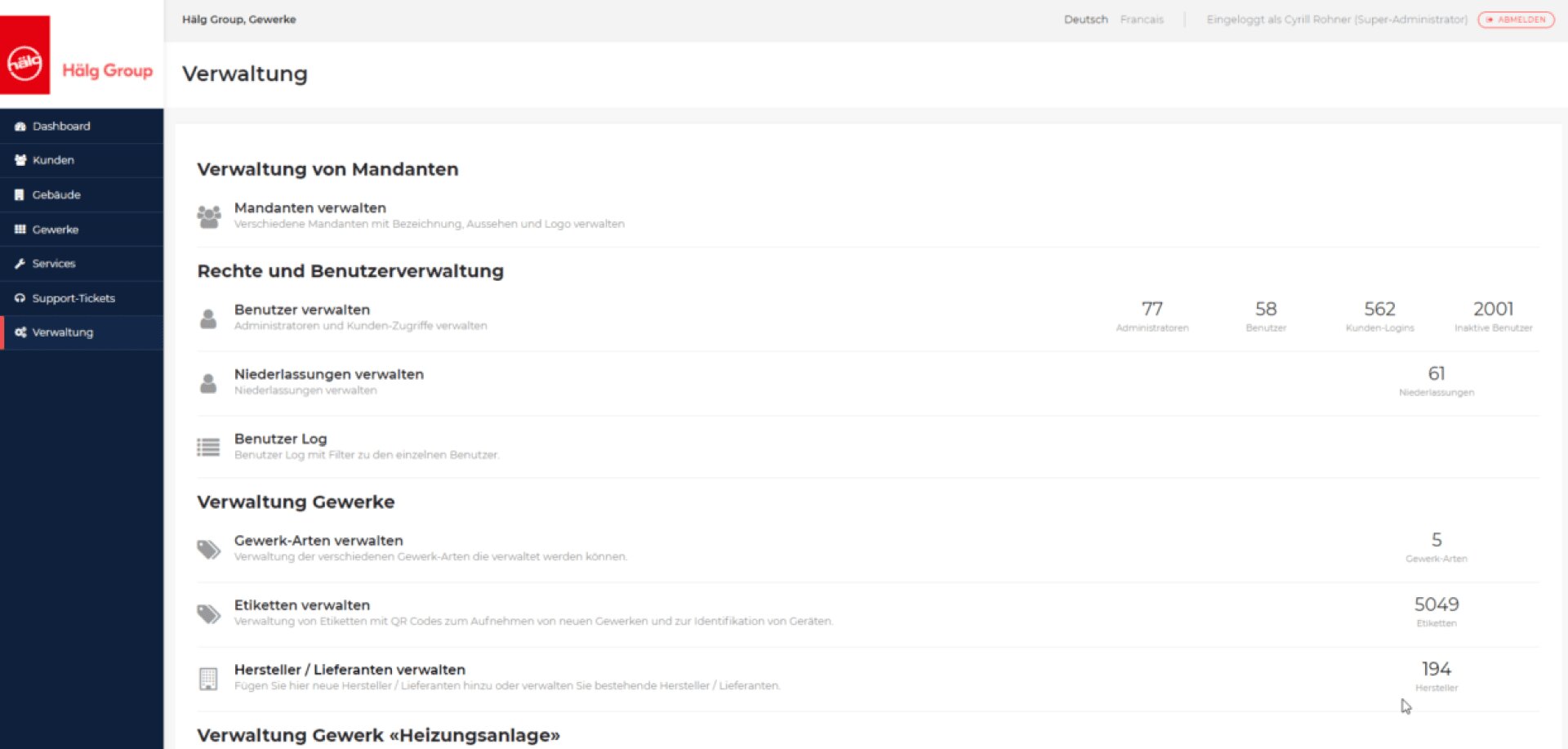The image size is (1568, 749).
Task: Switch language to Deutsch
Action: pyautogui.click(x=1085, y=20)
